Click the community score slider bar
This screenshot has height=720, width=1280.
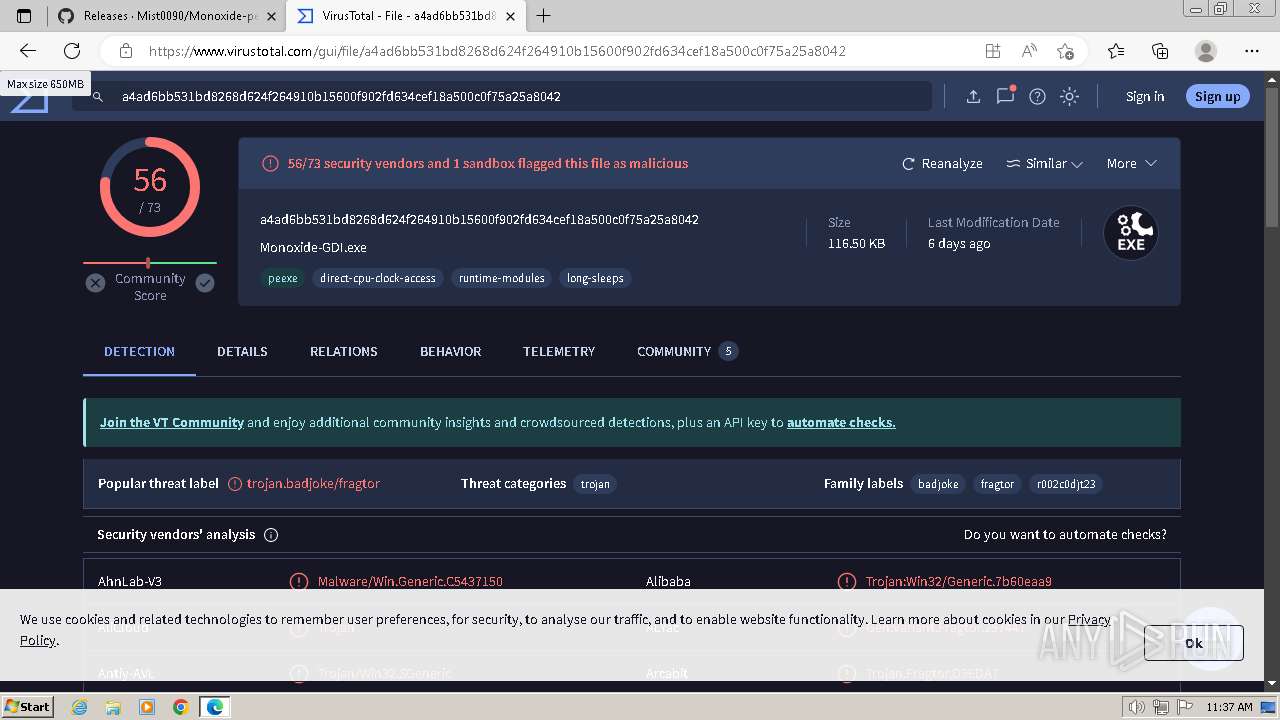click(150, 263)
